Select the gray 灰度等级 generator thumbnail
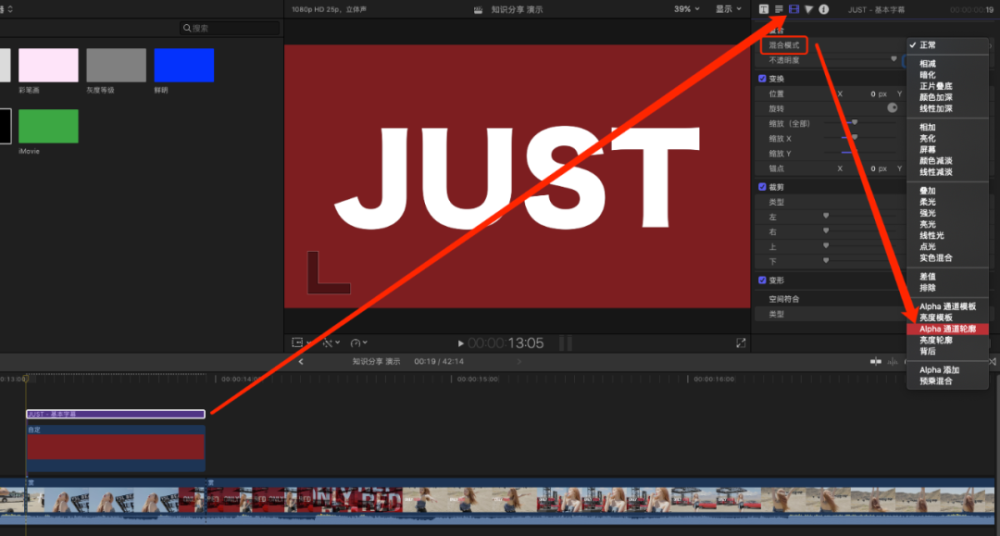This screenshot has width=1000, height=536. pyautogui.click(x=116, y=65)
